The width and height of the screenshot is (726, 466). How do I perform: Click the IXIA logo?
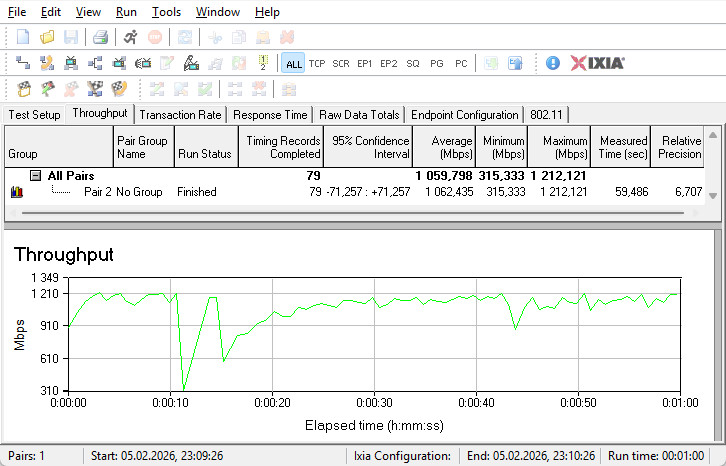598,63
